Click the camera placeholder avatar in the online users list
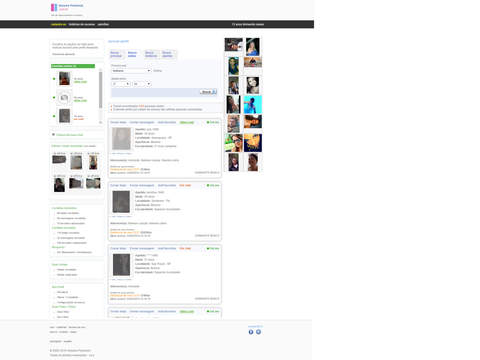This screenshot has width=480, height=360. pyautogui.click(x=64, y=98)
